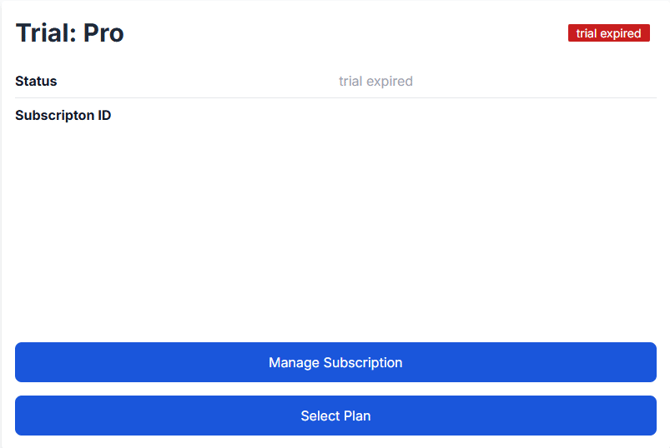Screen dimensions: 670x448
Task: Hit the upper blue Manage Subscription button
Action: pyautogui.click(x=335, y=362)
